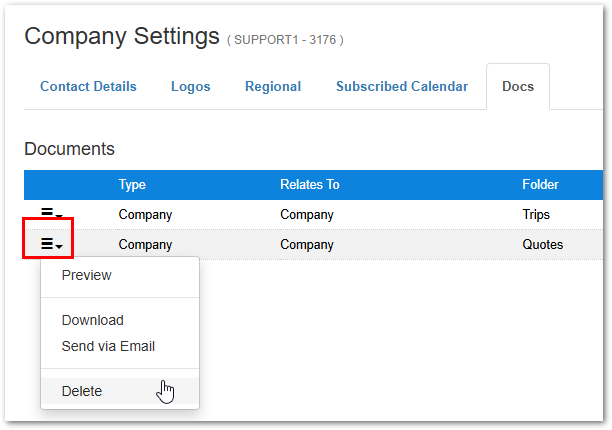612x430 pixels.
Task: Open the Subscribed Calendar tab
Action: pyautogui.click(x=402, y=86)
